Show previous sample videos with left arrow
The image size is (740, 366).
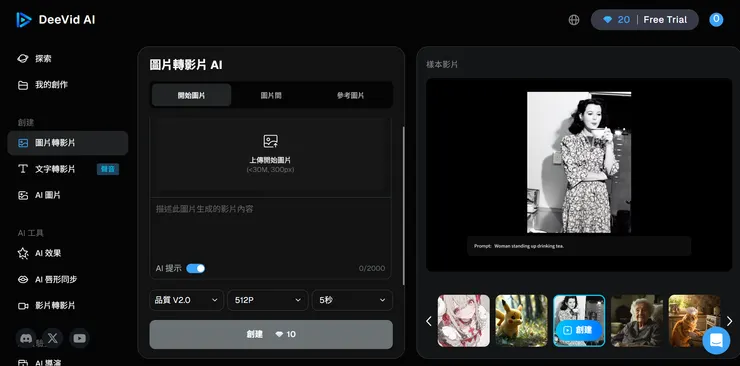[429, 321]
